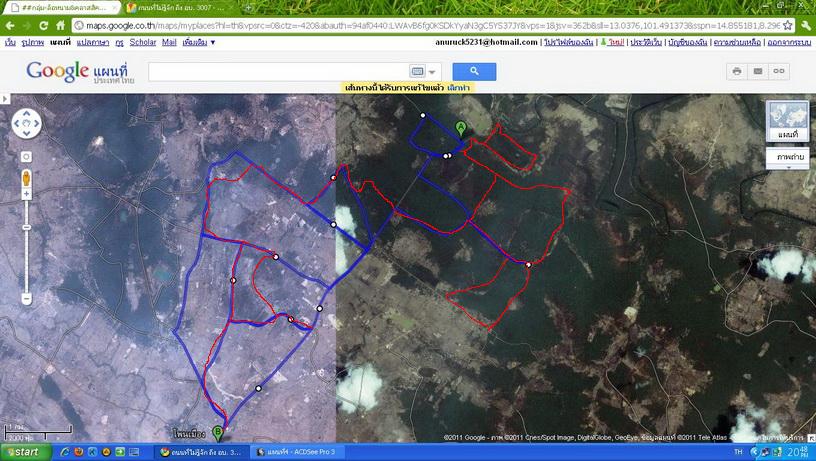Open the Scholar menu link
The height and width of the screenshot is (461, 816).
[142, 43]
